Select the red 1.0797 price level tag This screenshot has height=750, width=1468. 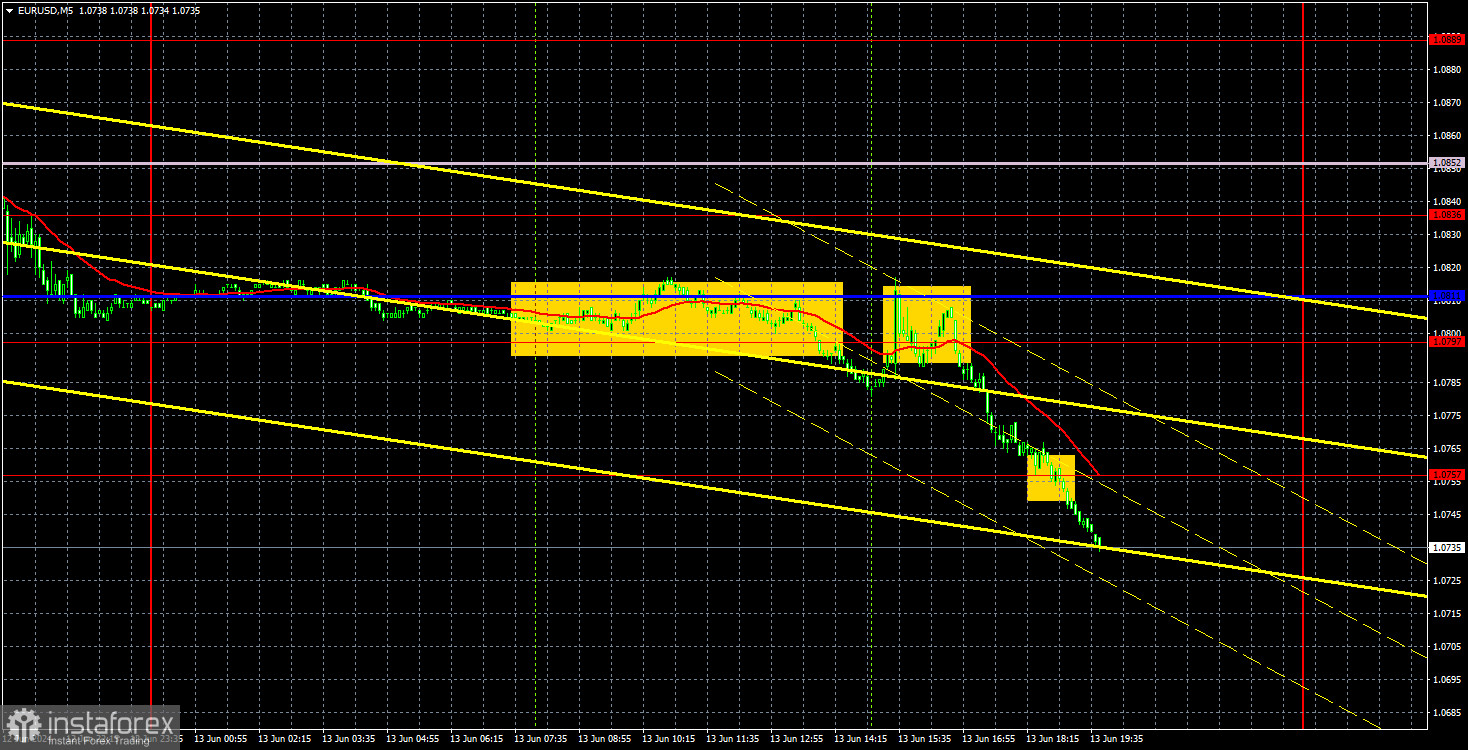(1447, 342)
